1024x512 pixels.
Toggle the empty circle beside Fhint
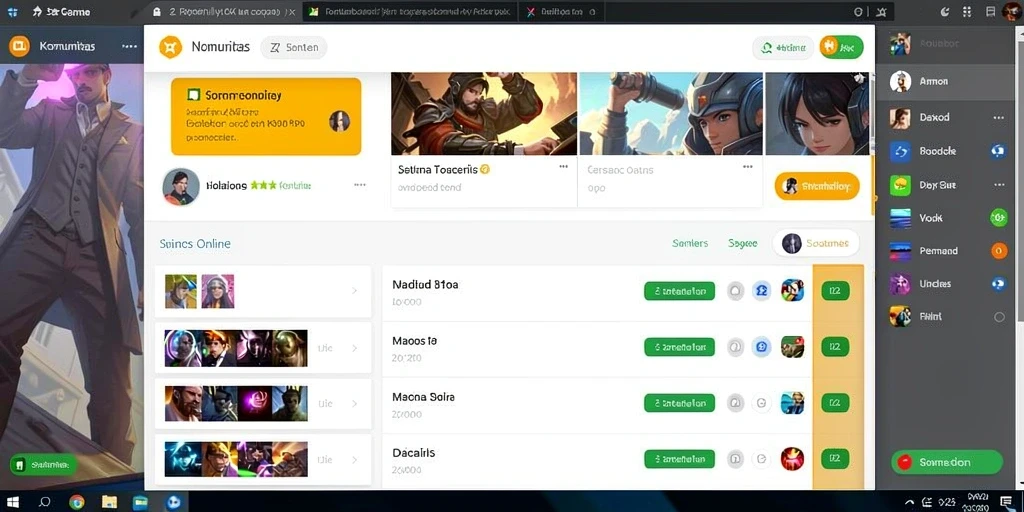click(999, 317)
